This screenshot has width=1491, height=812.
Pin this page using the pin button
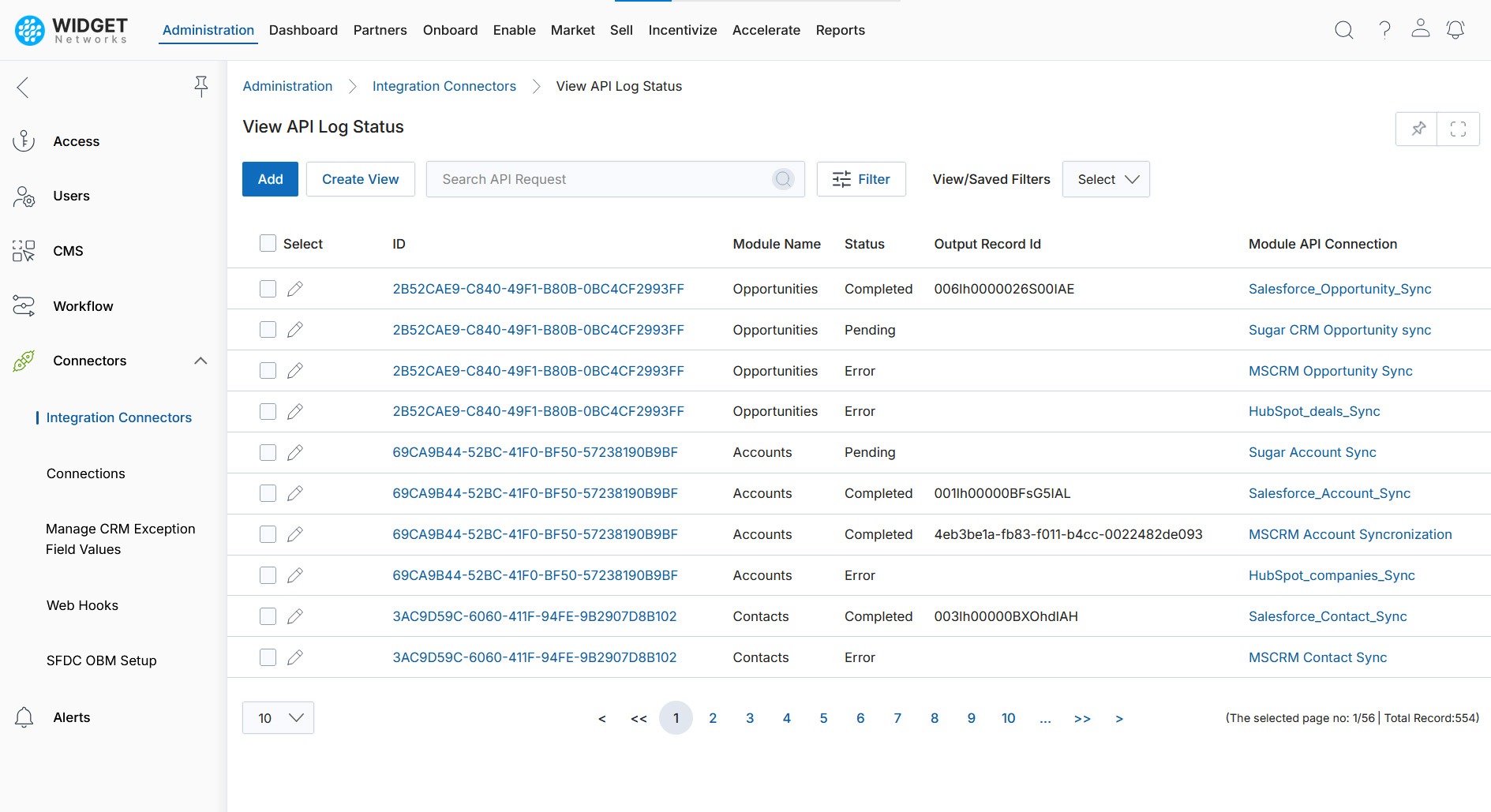coord(1418,129)
